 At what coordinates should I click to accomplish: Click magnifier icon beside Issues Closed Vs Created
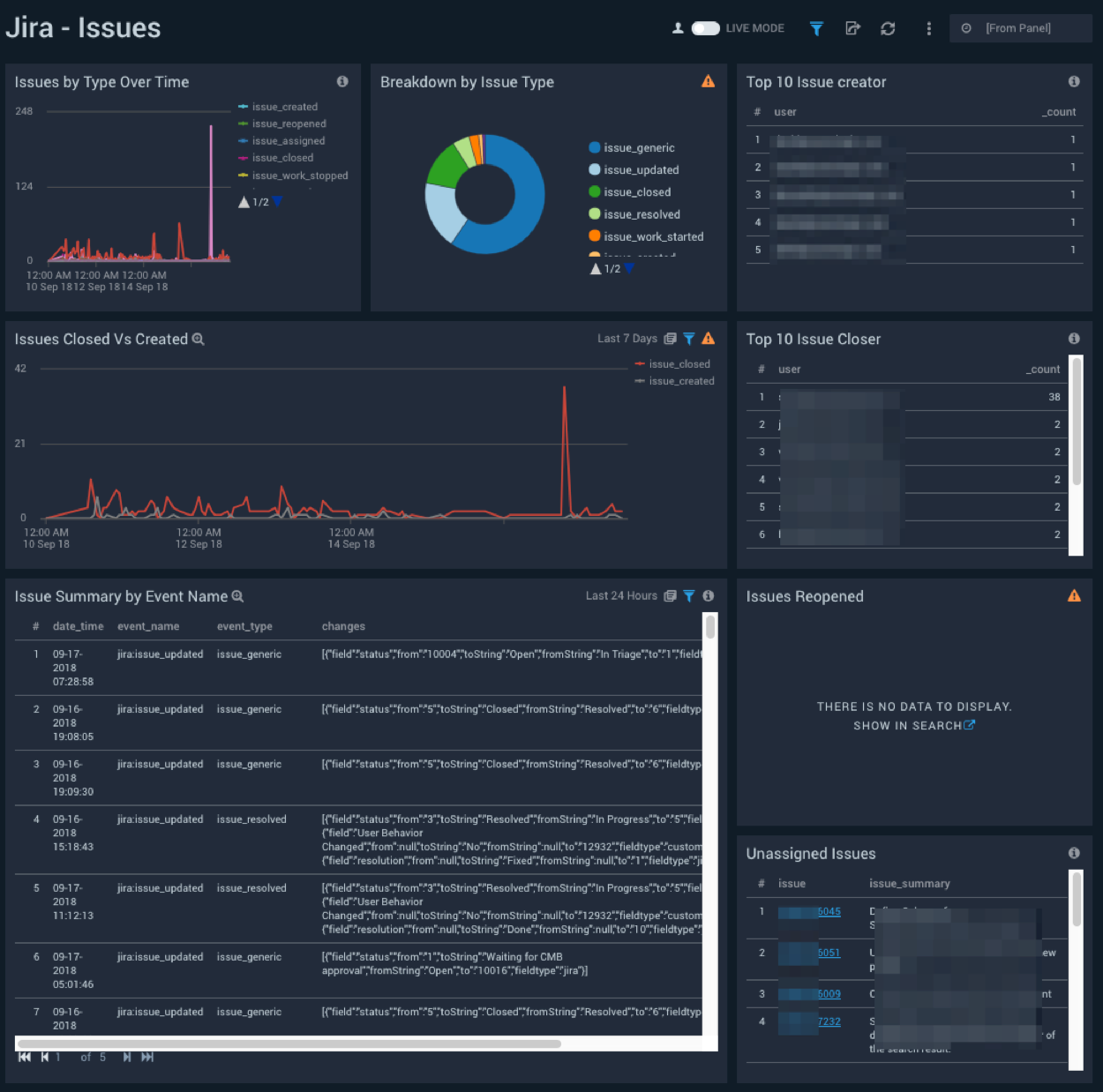tap(199, 340)
